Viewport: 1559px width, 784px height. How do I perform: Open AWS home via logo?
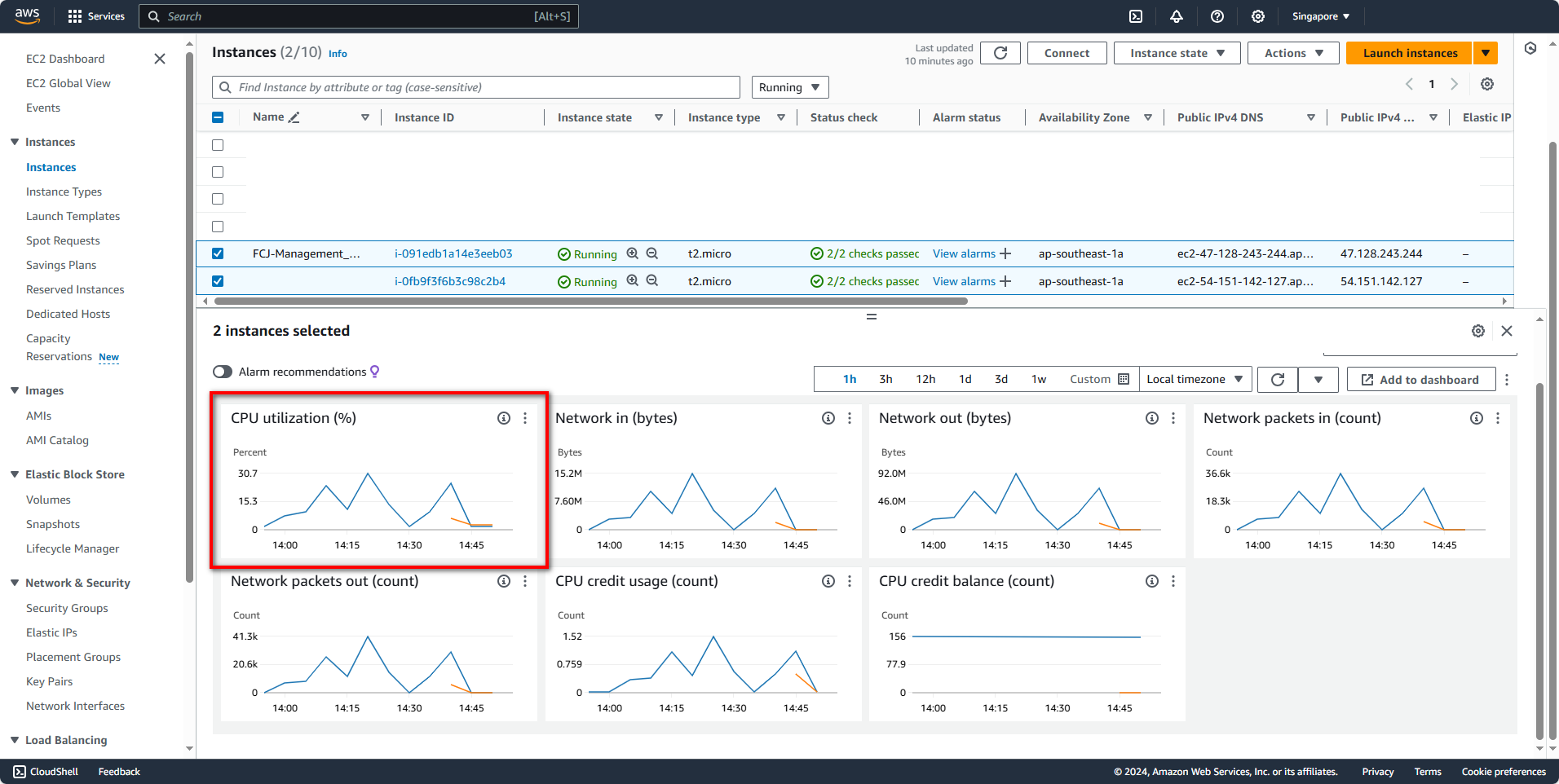click(27, 16)
